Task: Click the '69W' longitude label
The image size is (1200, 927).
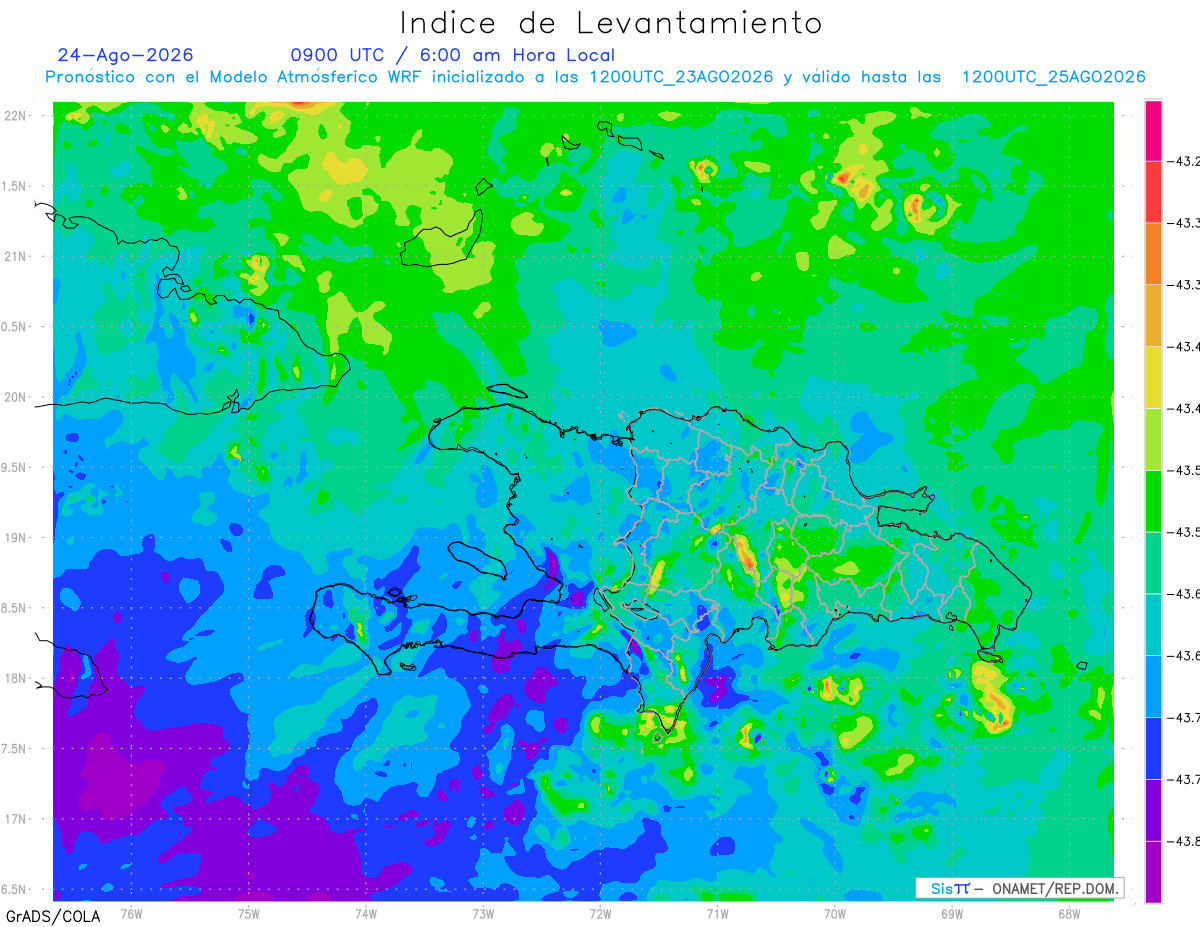Action: 952,913
